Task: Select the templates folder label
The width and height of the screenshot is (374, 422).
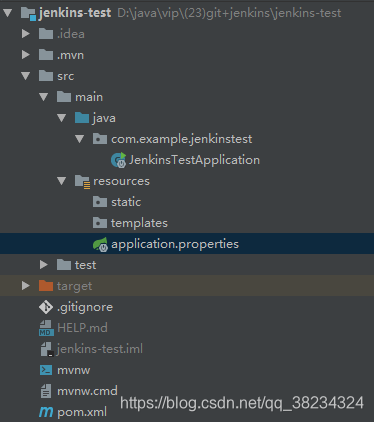Action: [x=139, y=223]
